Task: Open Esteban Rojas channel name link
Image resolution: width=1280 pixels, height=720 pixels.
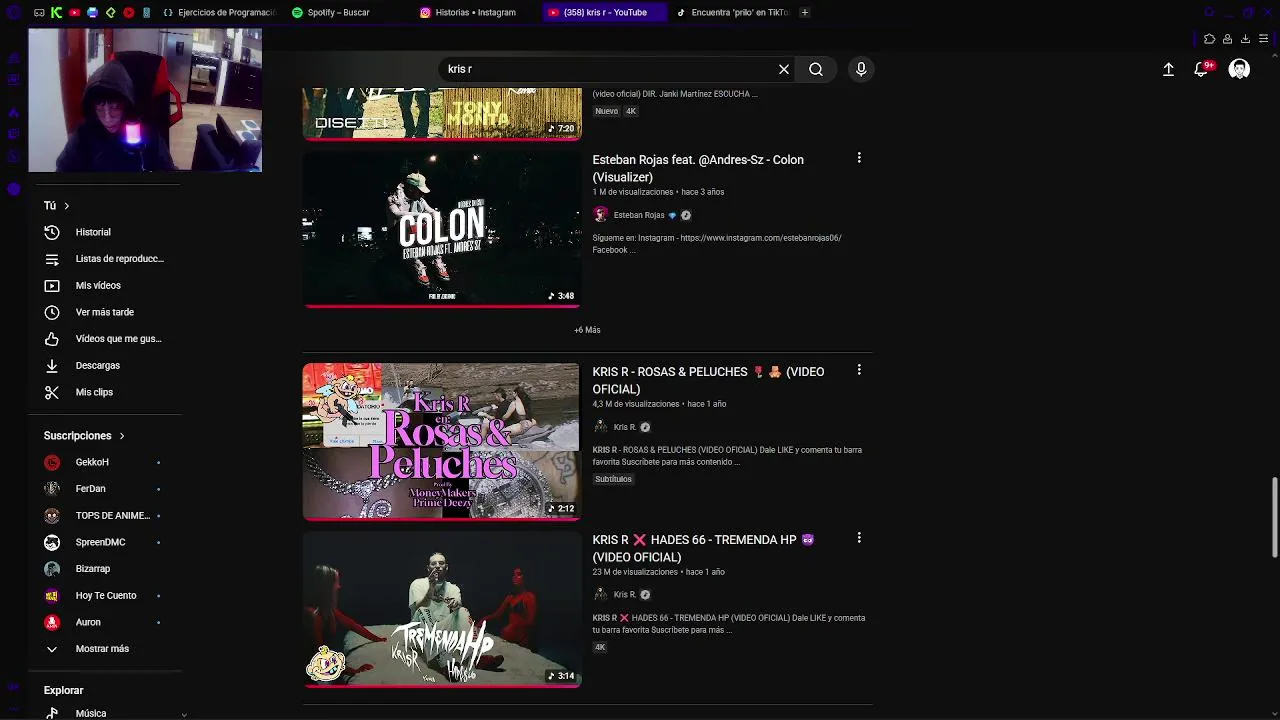Action: pyautogui.click(x=639, y=215)
